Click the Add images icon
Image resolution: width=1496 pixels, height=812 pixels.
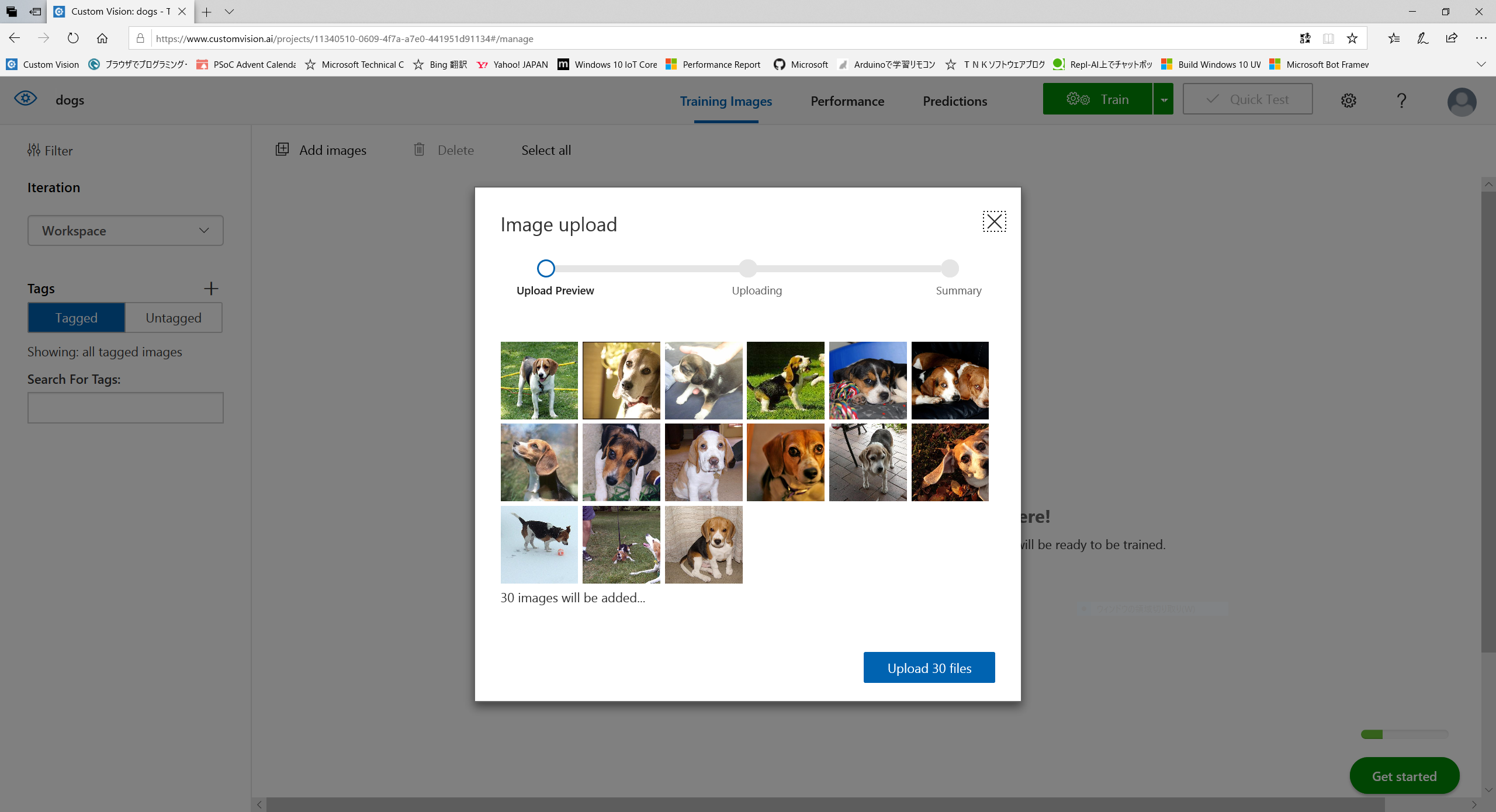pos(282,150)
